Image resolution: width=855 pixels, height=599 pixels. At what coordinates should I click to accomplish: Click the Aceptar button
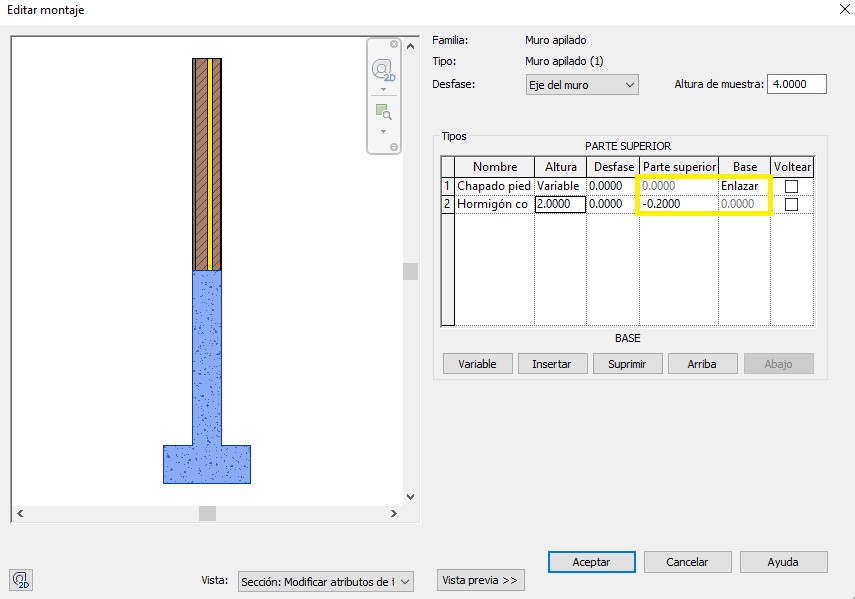click(591, 562)
